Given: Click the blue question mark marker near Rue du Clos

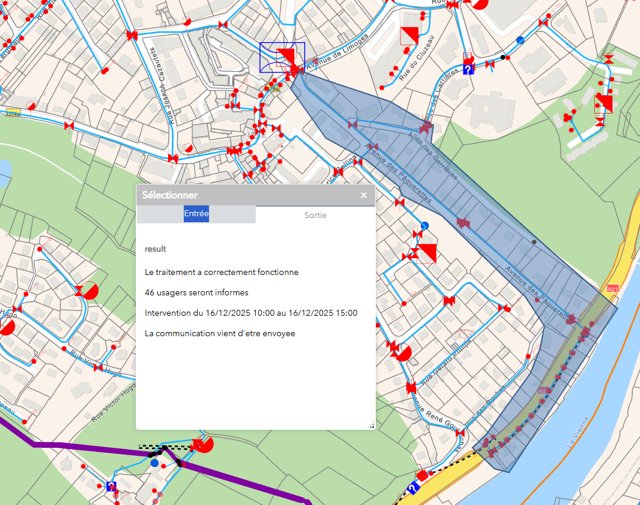Looking at the screenshot, I should [x=468, y=70].
